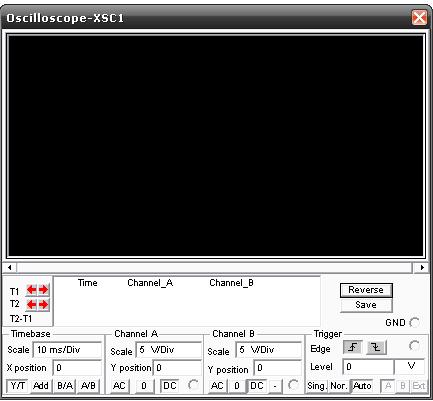Image resolution: width=433 pixels, height=401 pixels.
Task: Click the Timebase X position field
Action: click(77, 368)
